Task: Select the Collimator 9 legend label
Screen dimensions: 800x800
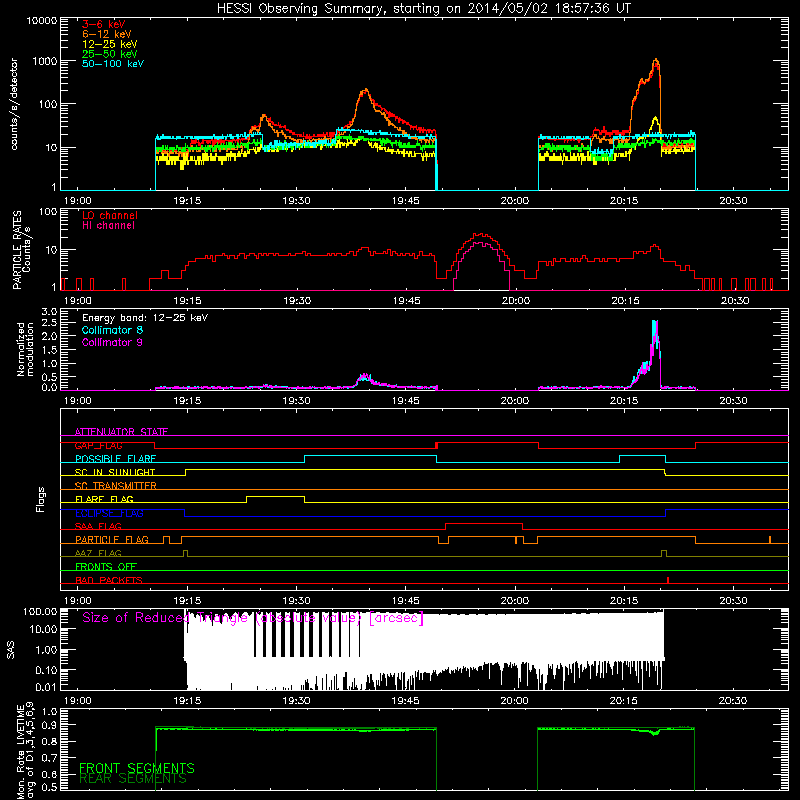Action: pyautogui.click(x=112, y=342)
